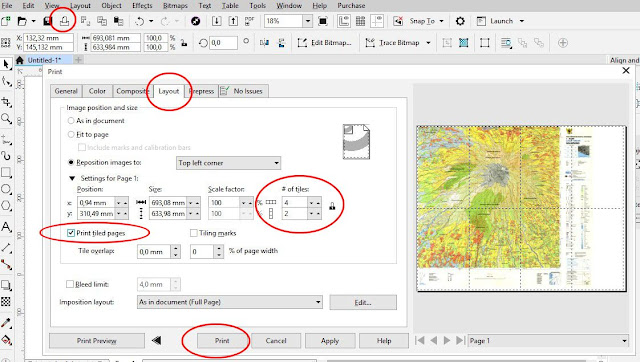Collapse 'Settings for Page 1' triangle
The height and width of the screenshot is (362, 640).
pos(72,178)
